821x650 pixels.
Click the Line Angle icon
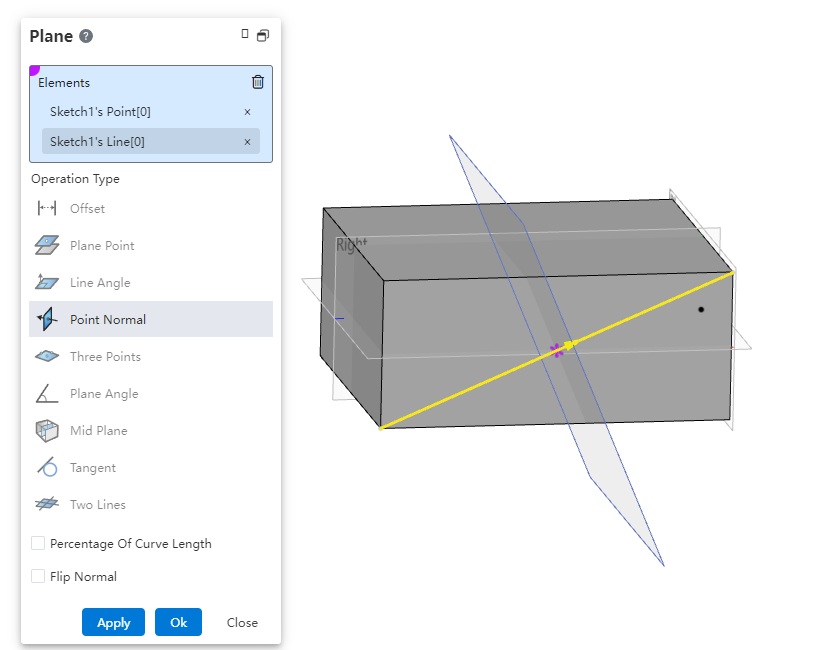(x=47, y=282)
